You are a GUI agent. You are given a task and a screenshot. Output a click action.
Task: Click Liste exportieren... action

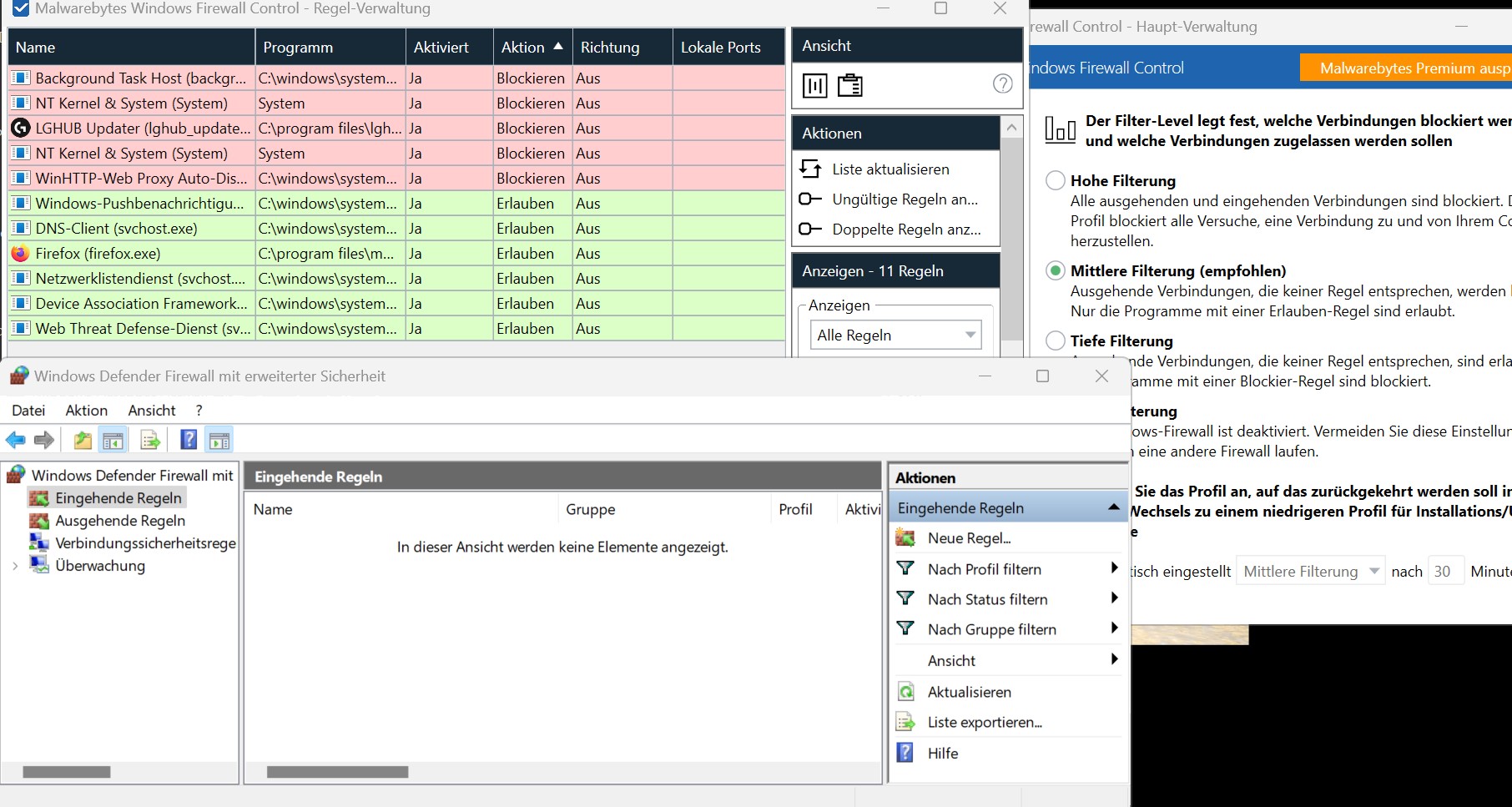tap(985, 722)
